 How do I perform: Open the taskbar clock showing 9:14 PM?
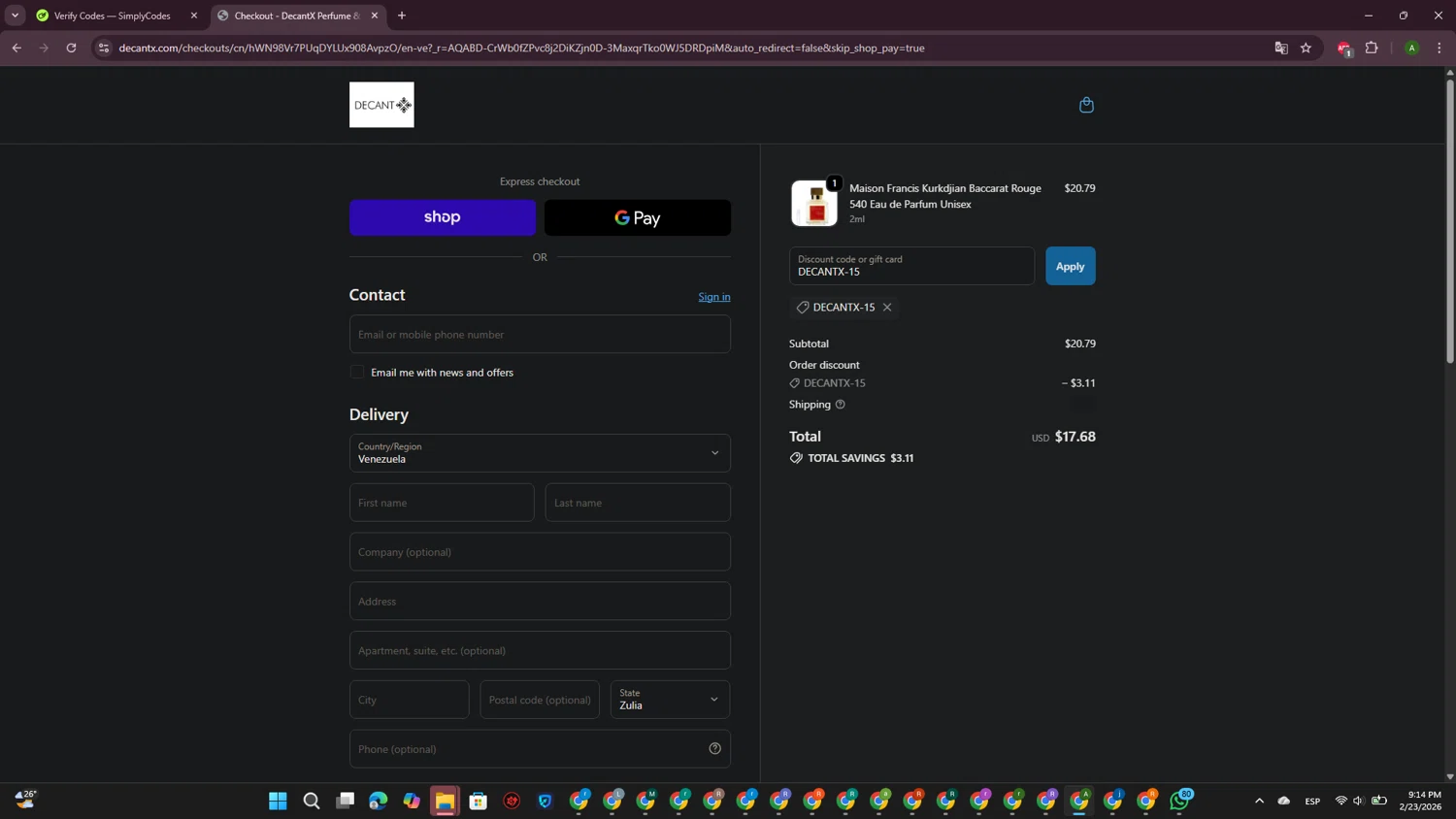pyautogui.click(x=1421, y=801)
